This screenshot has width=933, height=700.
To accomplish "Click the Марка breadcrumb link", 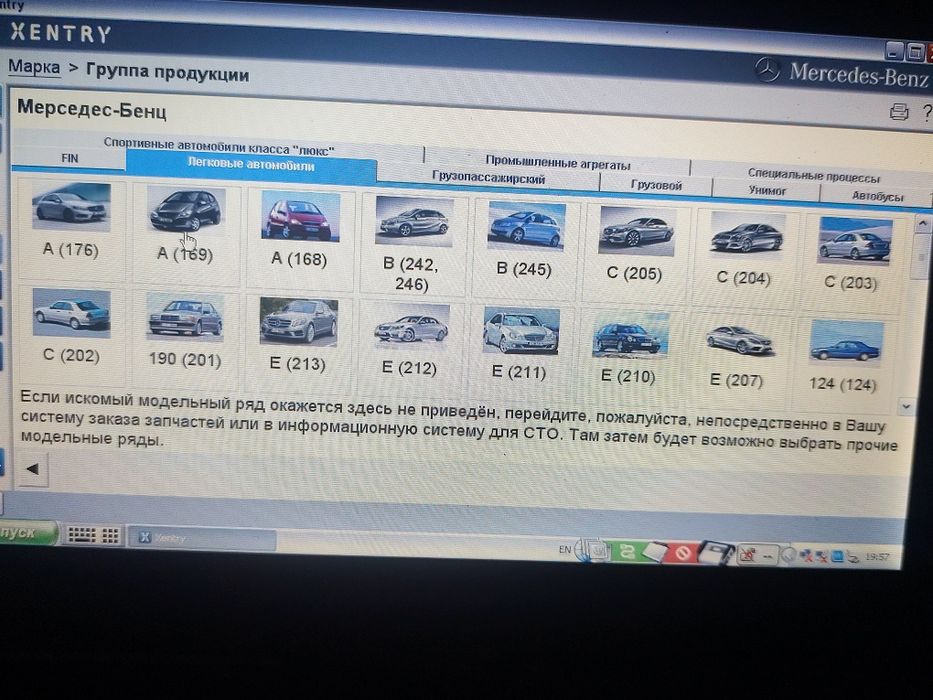I will [34, 67].
